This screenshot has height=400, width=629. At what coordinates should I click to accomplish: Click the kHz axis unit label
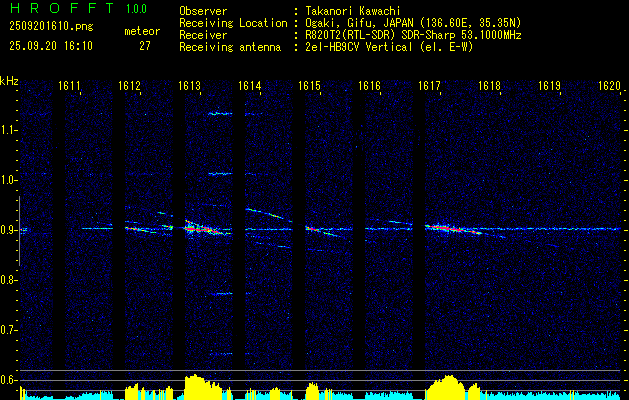tap(9, 81)
